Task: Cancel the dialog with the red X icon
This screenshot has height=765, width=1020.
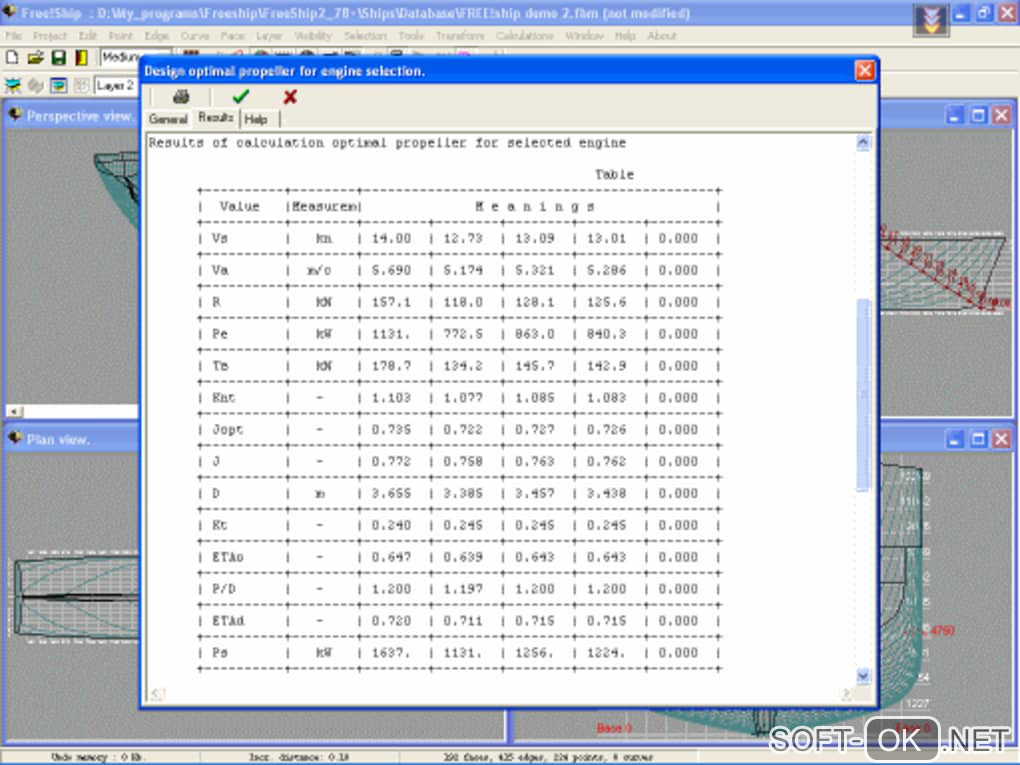Action: coord(290,97)
